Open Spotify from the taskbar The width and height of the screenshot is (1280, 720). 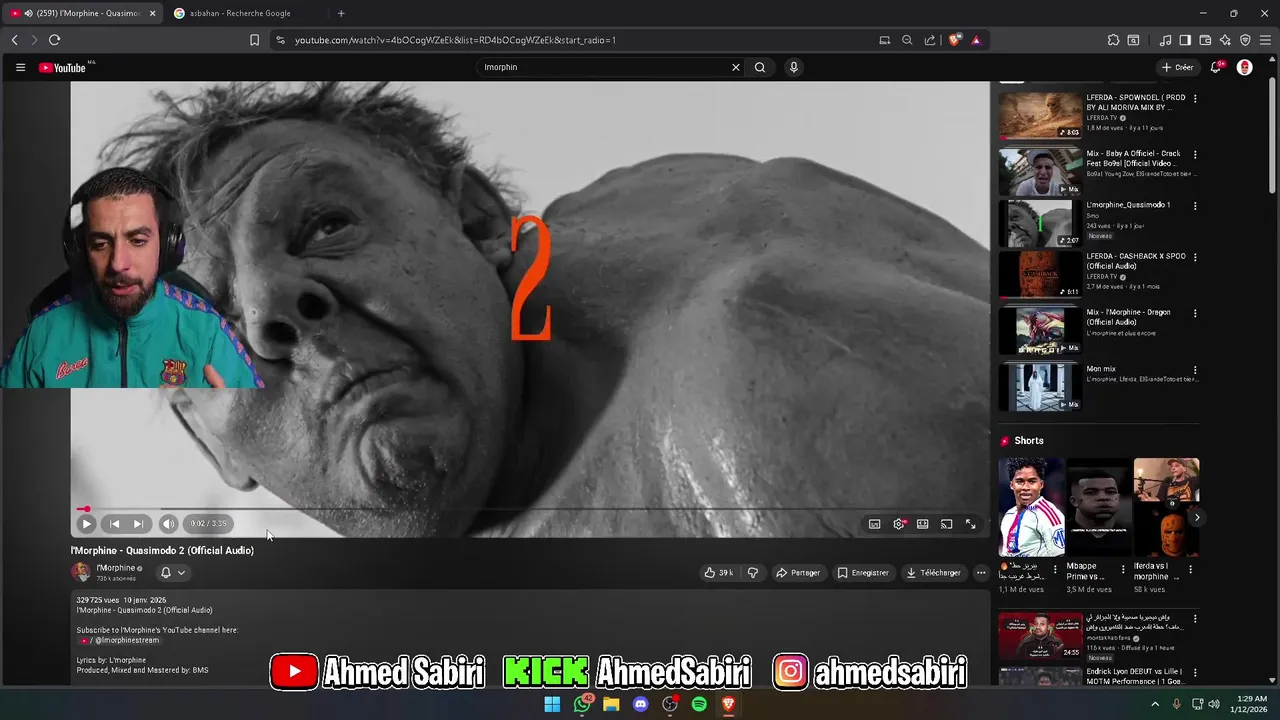click(x=699, y=704)
